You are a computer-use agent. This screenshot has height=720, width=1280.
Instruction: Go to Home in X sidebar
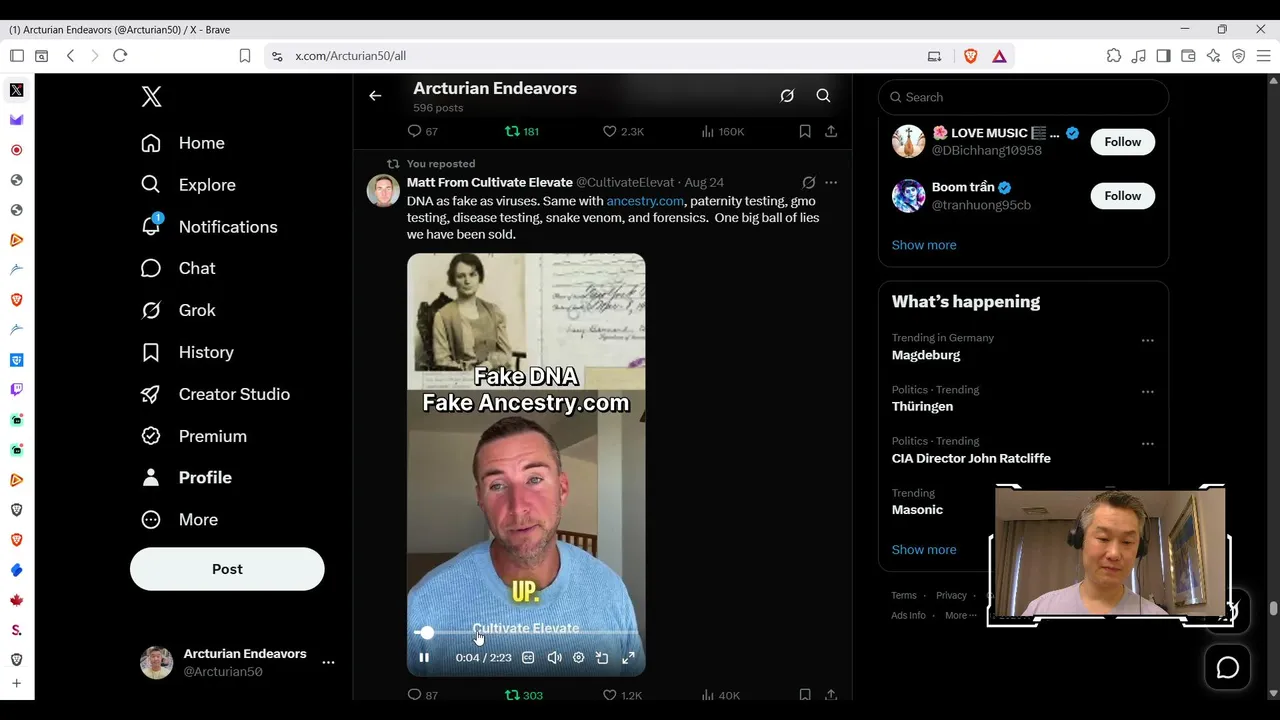pyautogui.click(x=183, y=143)
